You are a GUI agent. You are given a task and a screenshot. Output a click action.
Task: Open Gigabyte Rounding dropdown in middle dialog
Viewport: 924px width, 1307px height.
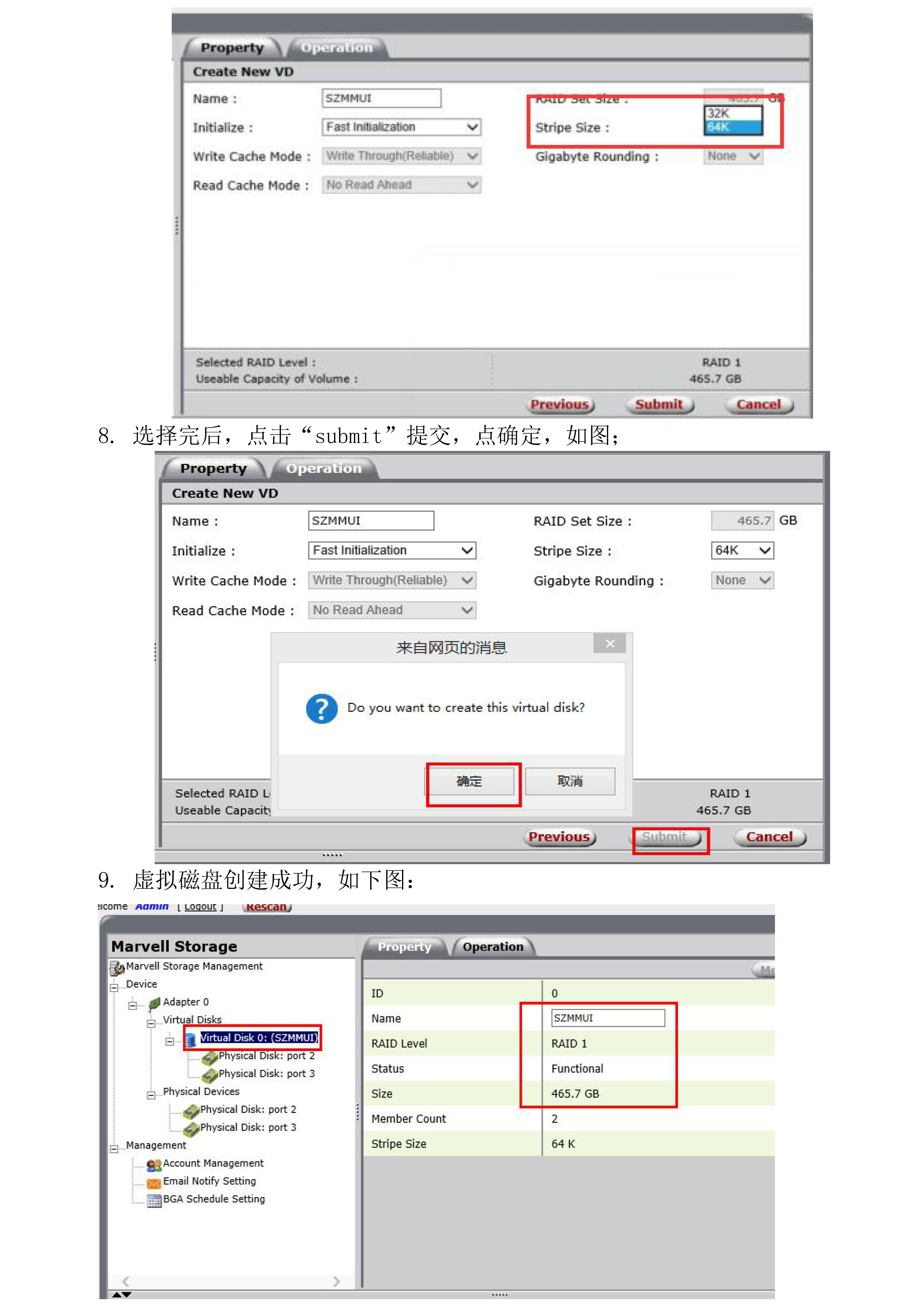tap(743, 580)
